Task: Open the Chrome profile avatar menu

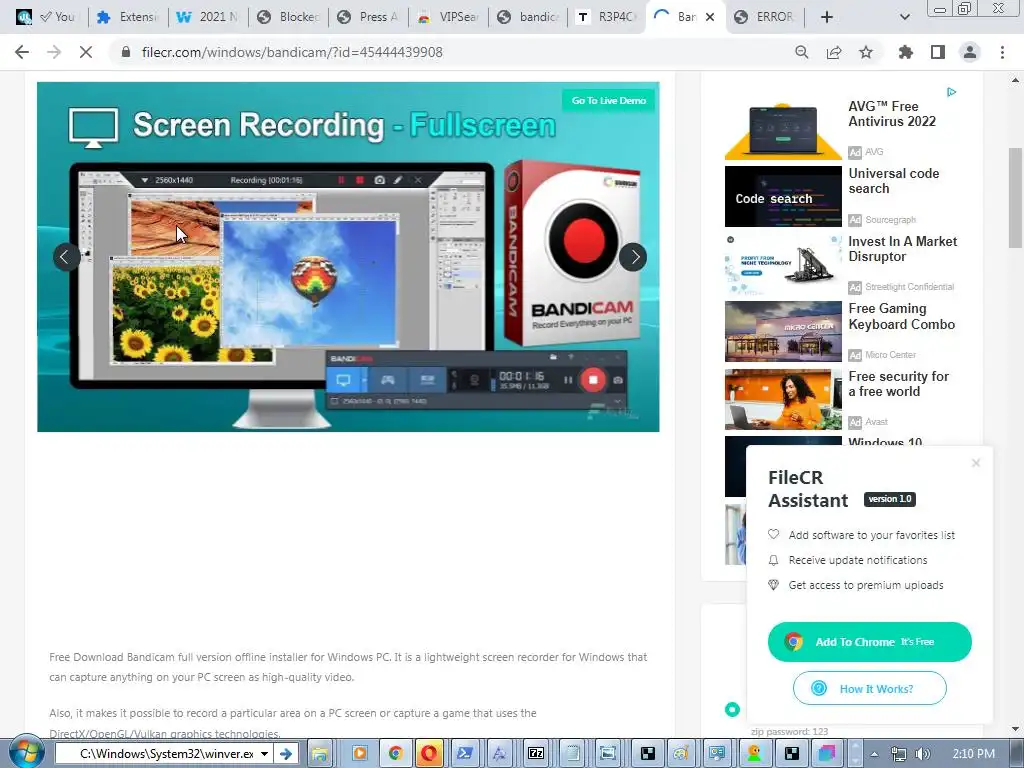Action: 970,52
